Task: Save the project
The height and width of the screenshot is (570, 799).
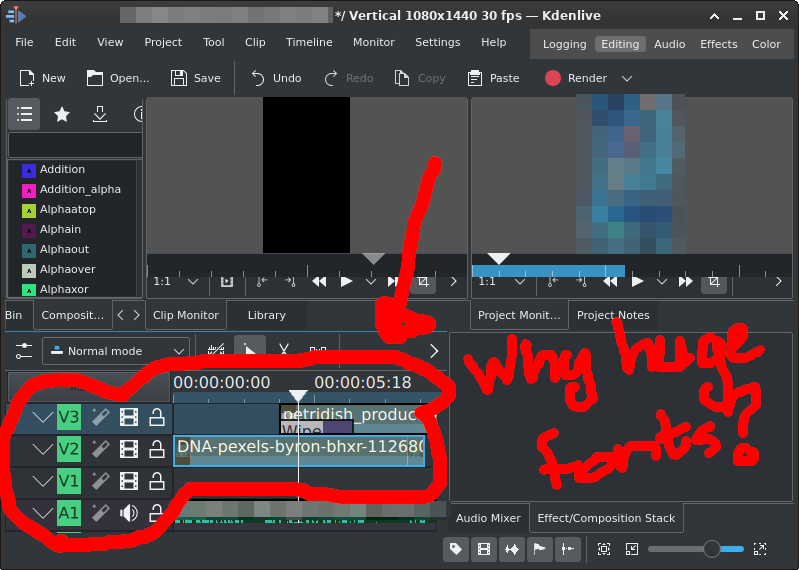Action: [x=195, y=78]
